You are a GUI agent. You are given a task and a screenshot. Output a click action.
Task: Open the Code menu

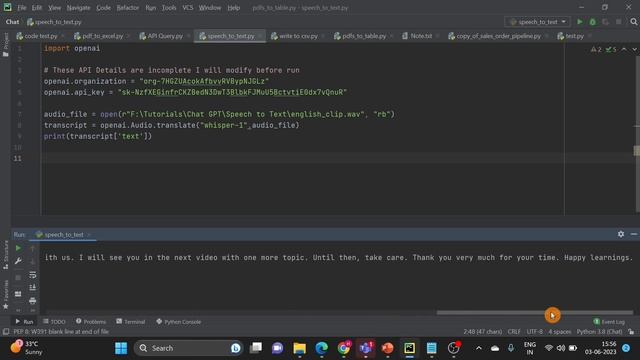(x=103, y=8)
